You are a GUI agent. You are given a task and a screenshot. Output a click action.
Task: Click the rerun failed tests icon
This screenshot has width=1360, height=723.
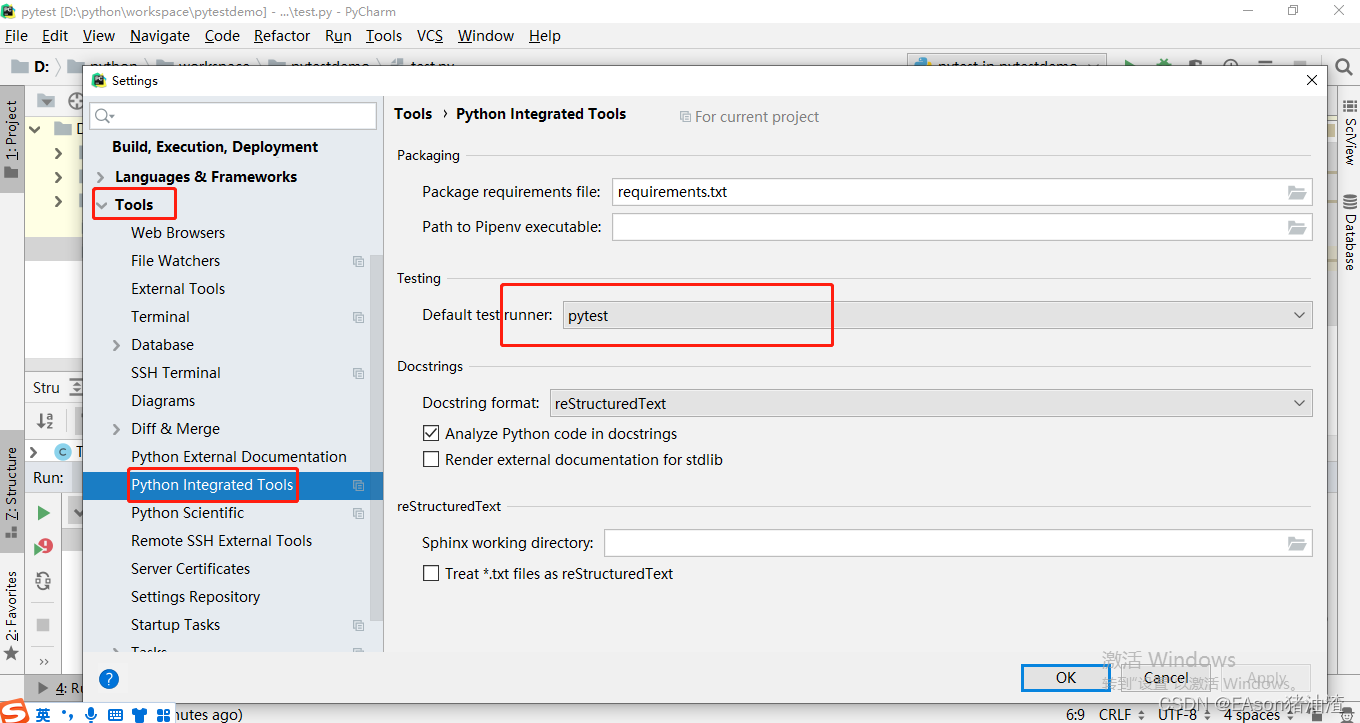point(43,547)
